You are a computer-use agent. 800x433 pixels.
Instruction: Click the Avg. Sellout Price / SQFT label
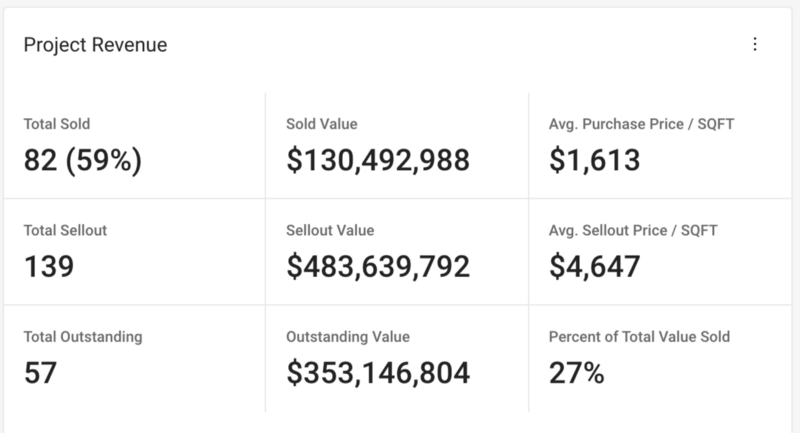coord(634,230)
